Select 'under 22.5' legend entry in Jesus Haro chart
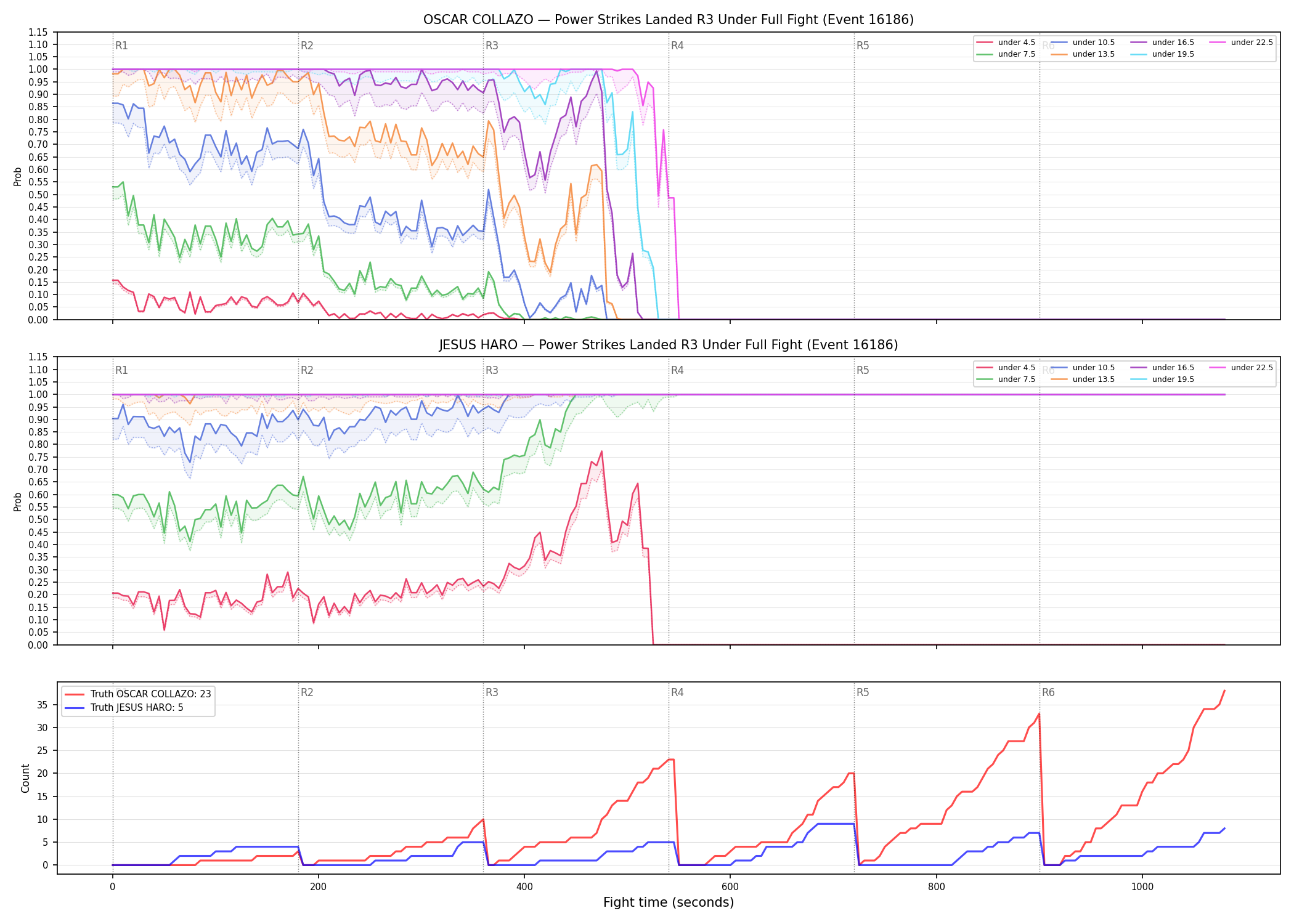Image resolution: width=1294 pixels, height=924 pixels. pos(1241,368)
